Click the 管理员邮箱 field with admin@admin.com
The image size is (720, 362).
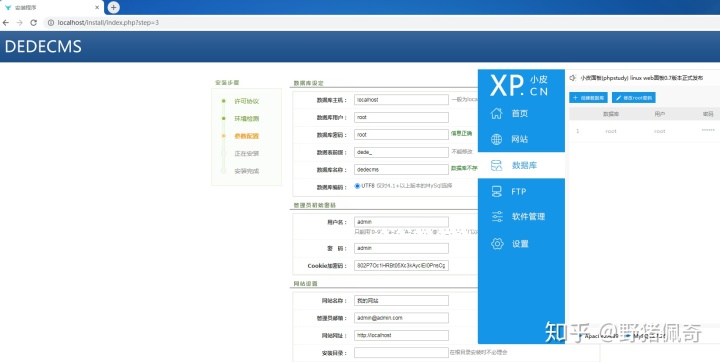pyautogui.click(x=401, y=318)
